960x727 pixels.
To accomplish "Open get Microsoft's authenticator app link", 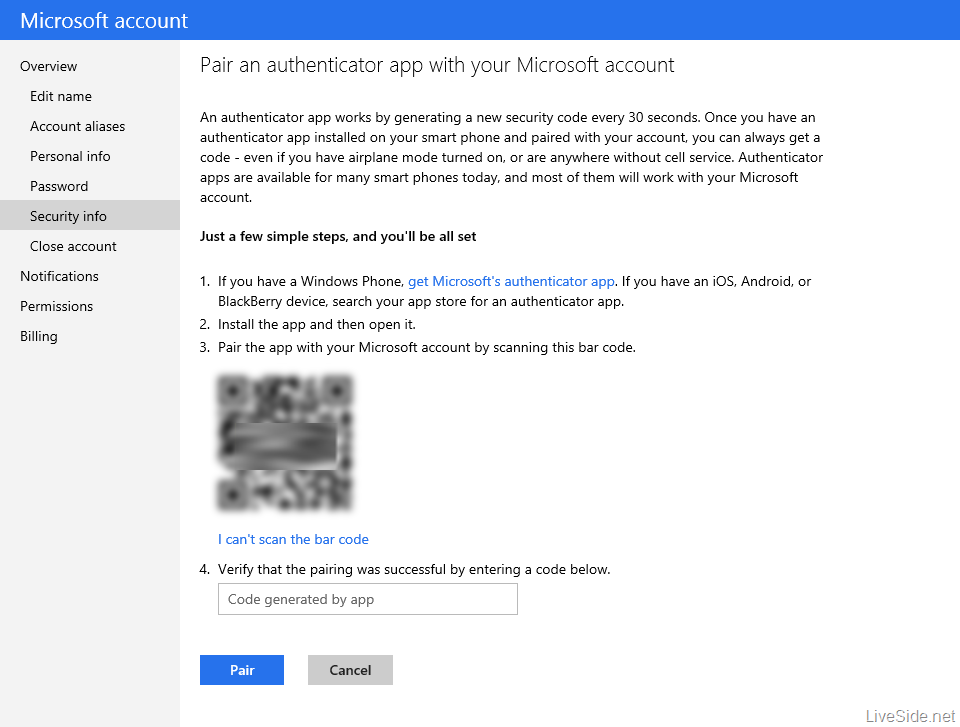I will point(511,281).
